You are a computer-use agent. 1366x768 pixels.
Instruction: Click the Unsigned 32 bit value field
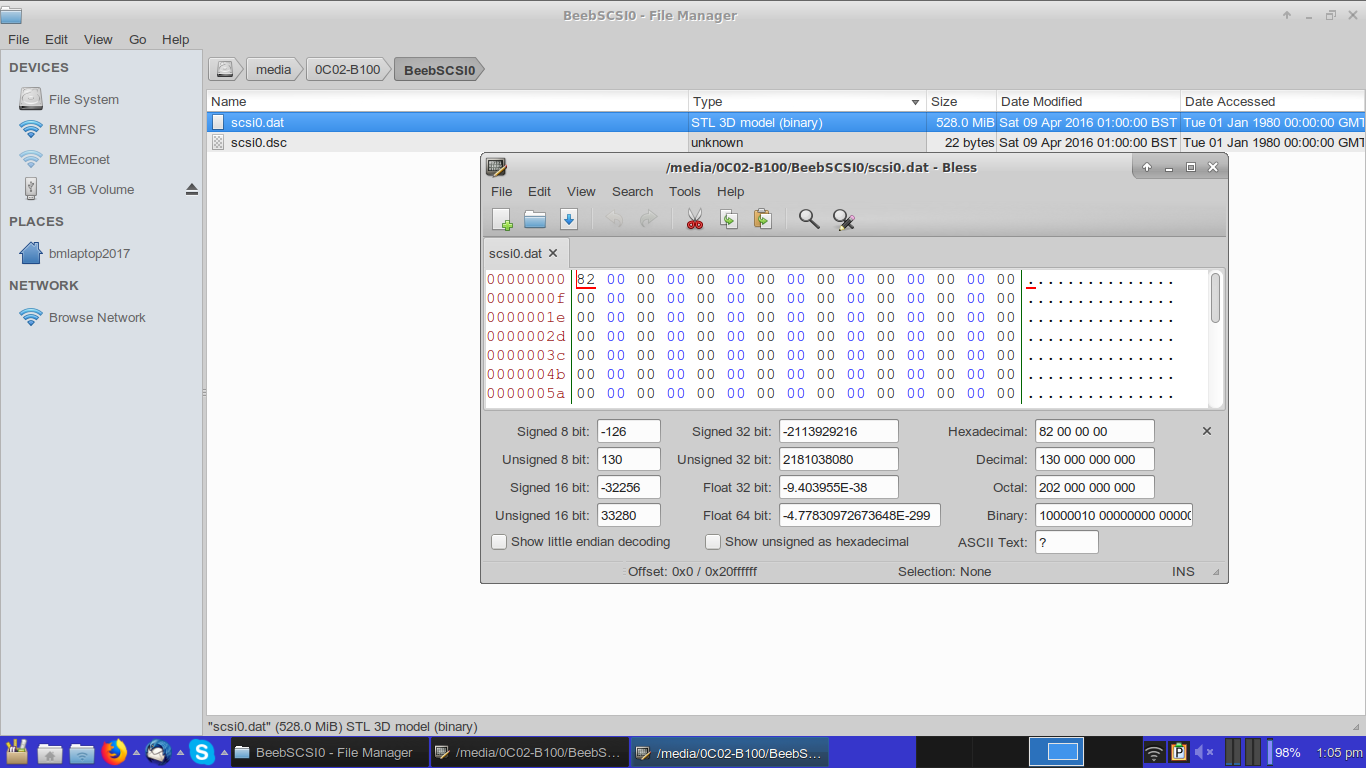tap(838, 460)
